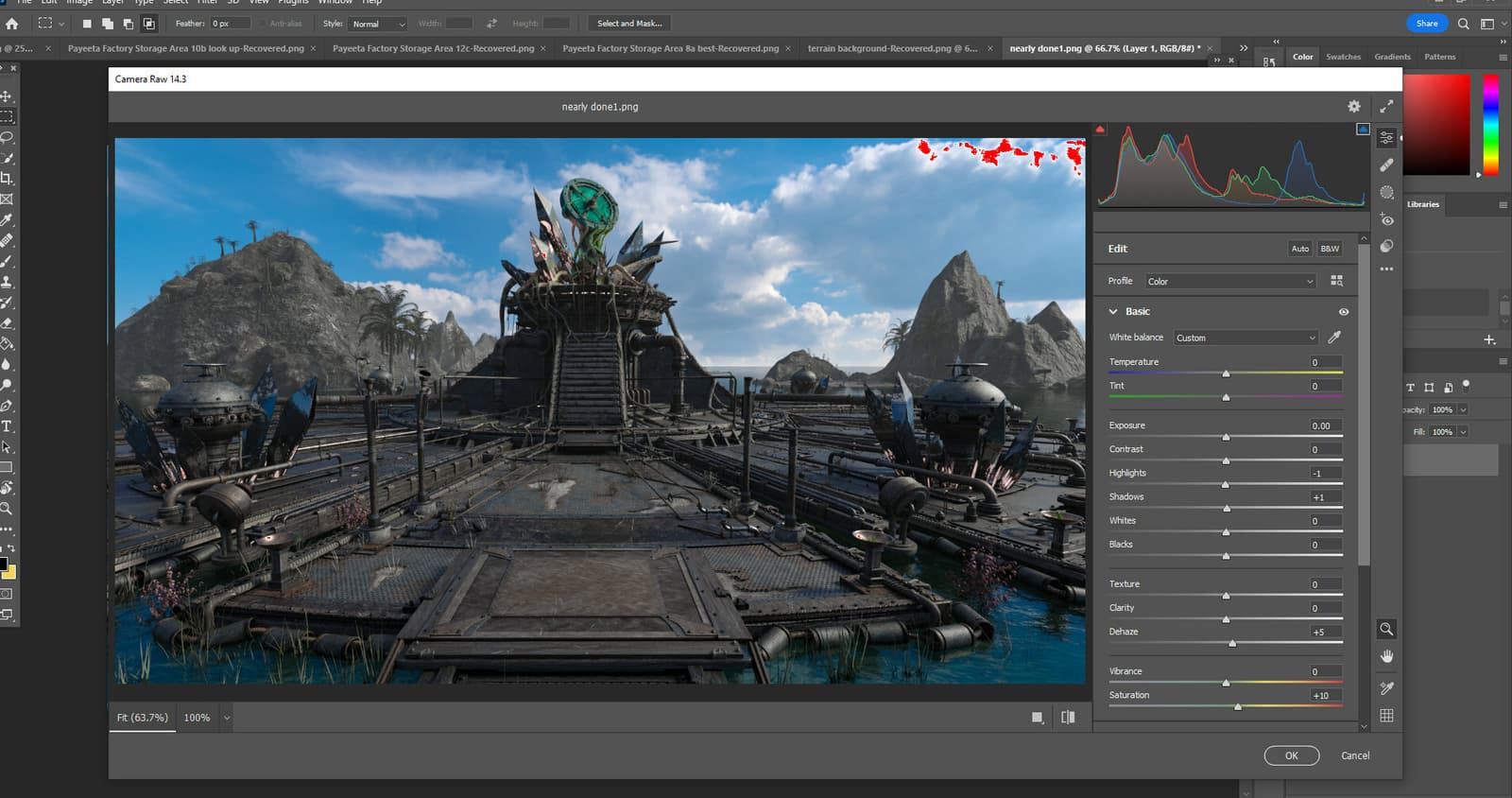Cancel the Camera Raw dialog

[x=1355, y=755]
